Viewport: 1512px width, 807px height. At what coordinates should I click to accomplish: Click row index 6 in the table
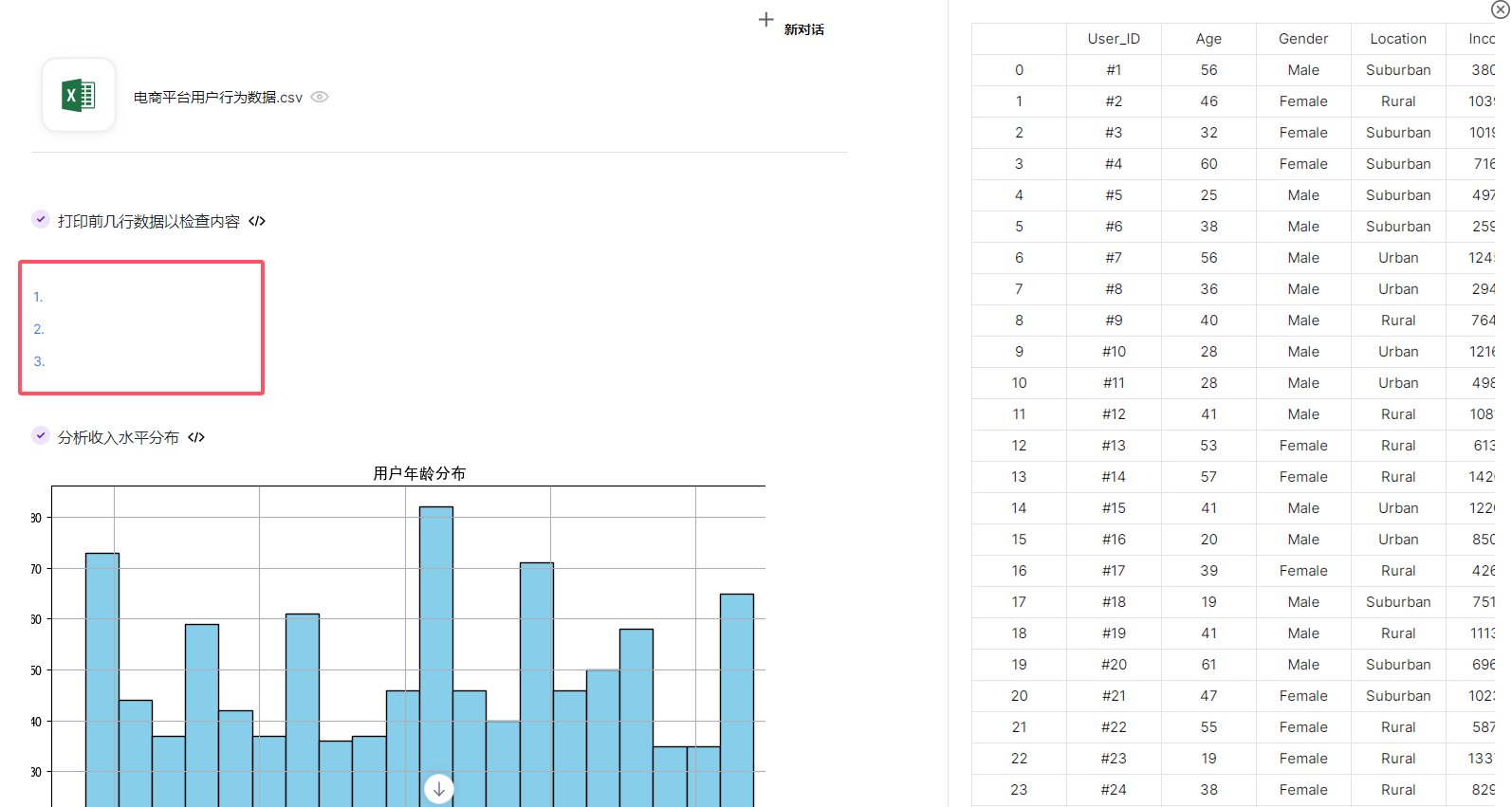(1019, 258)
